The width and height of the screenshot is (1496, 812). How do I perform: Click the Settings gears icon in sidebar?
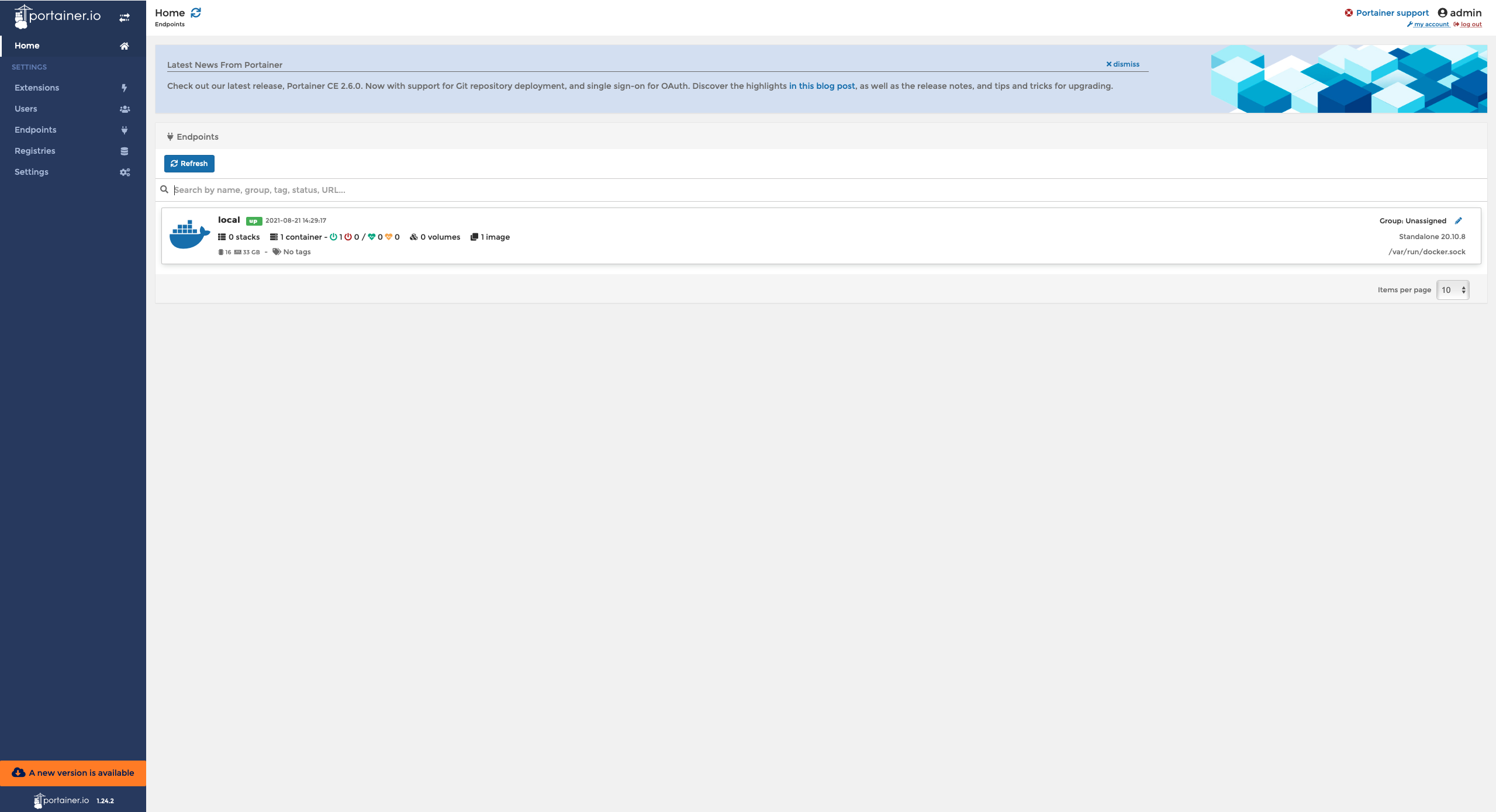pos(125,172)
